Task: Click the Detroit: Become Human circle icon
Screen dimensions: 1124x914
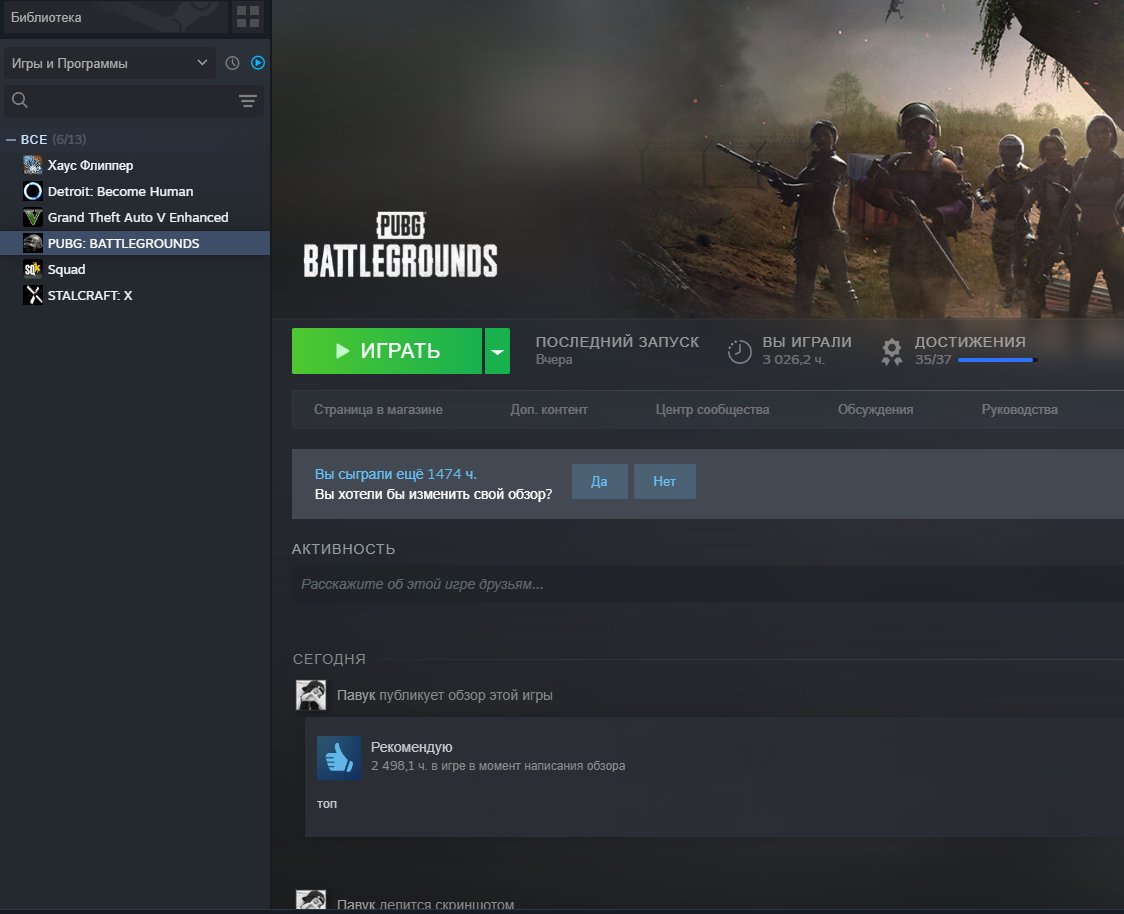Action: 33,191
